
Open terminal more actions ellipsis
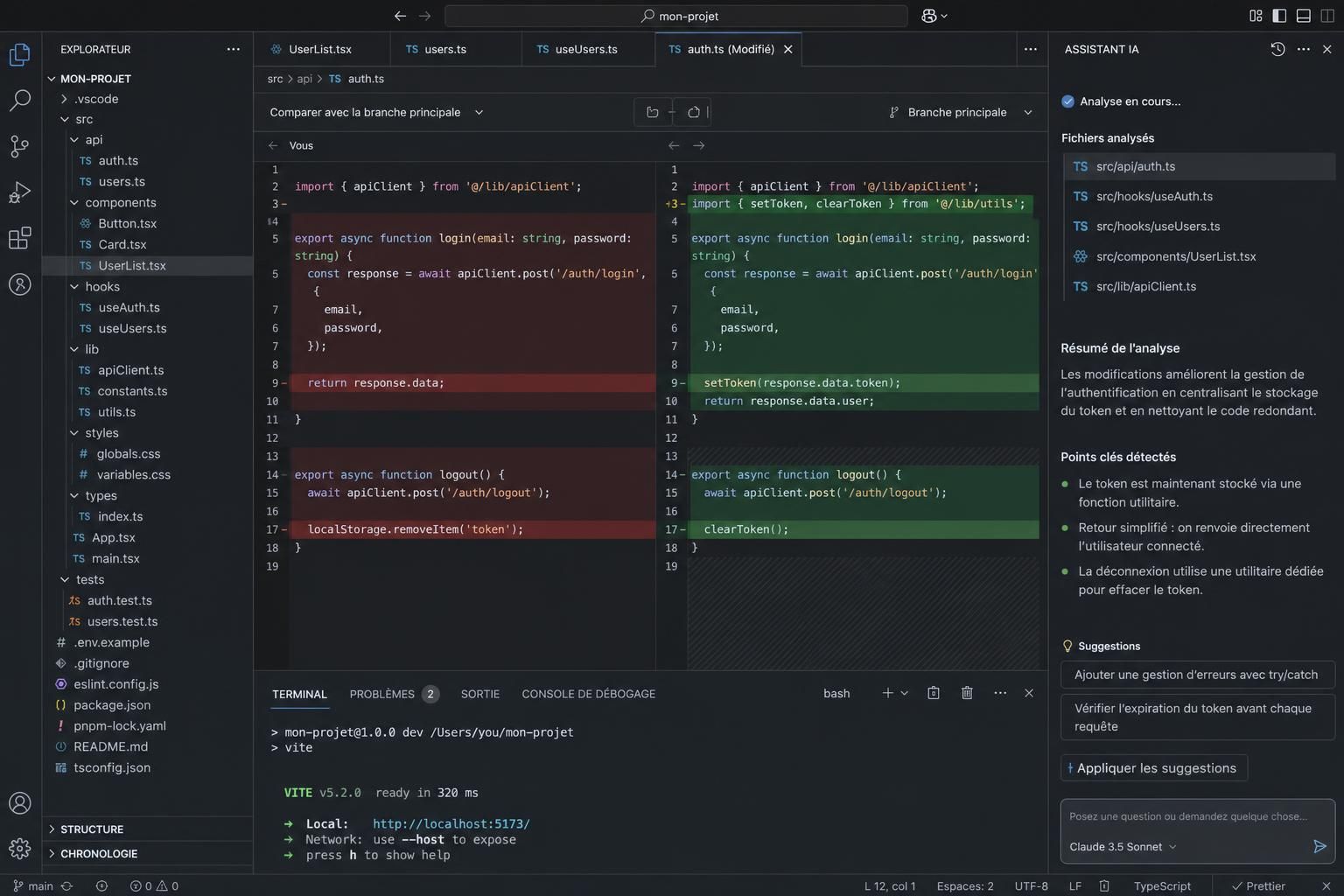[1000, 693]
